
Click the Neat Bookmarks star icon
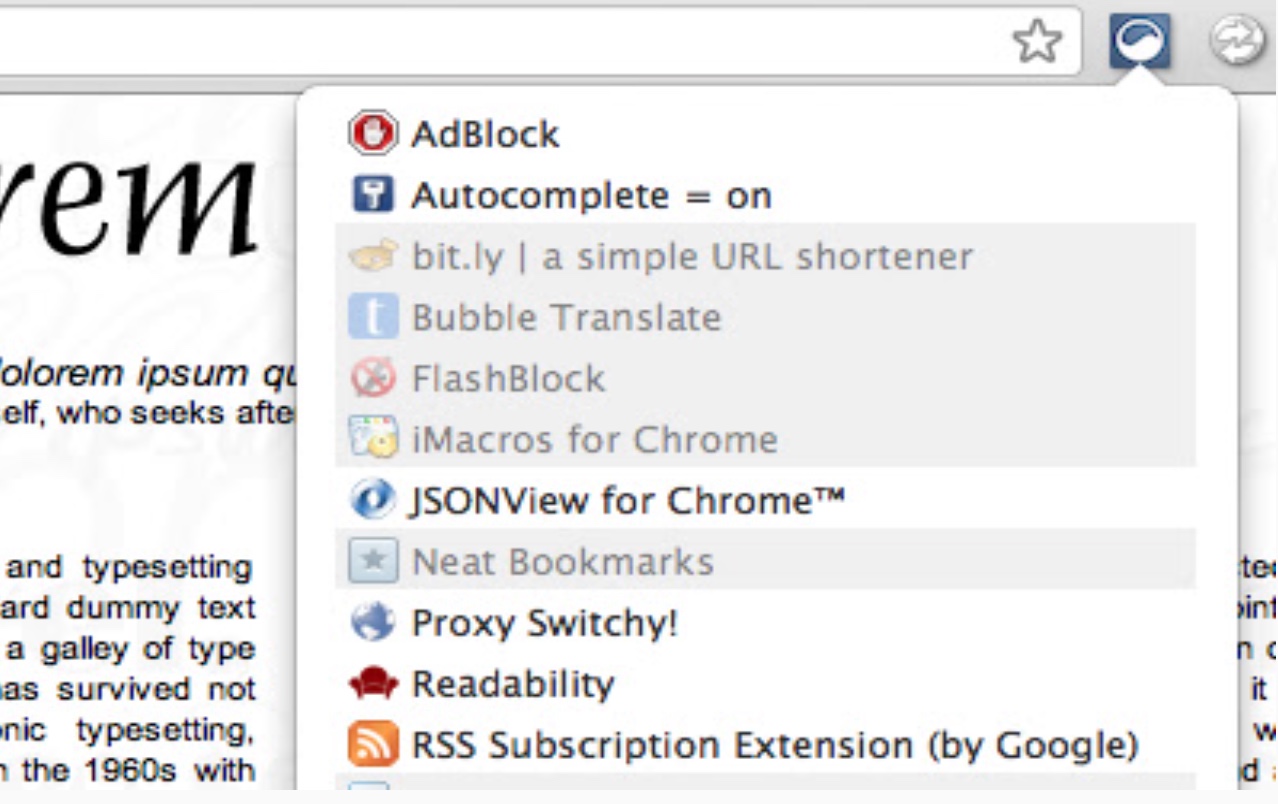[373, 561]
